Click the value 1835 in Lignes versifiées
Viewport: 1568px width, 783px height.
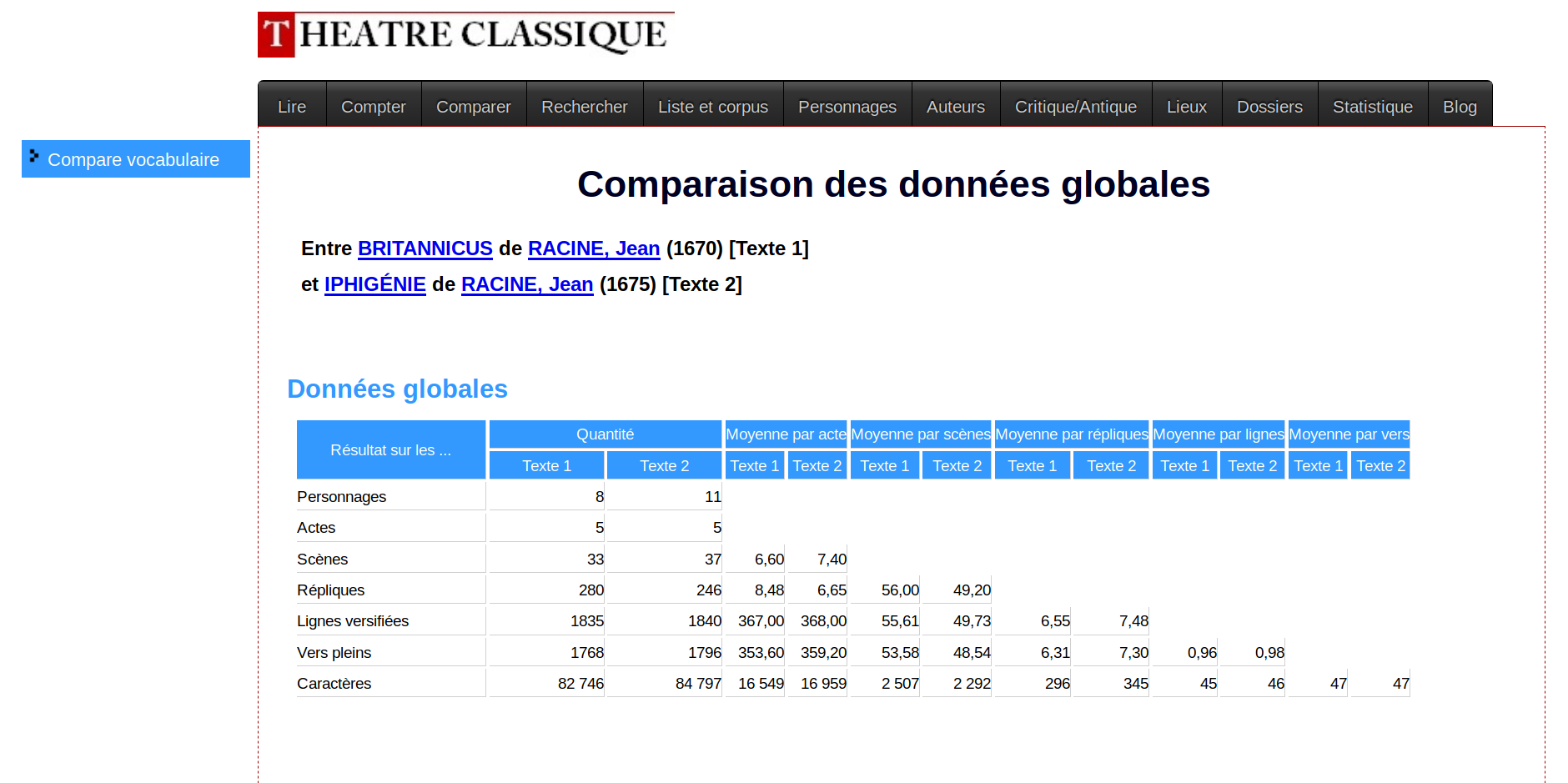click(587, 621)
